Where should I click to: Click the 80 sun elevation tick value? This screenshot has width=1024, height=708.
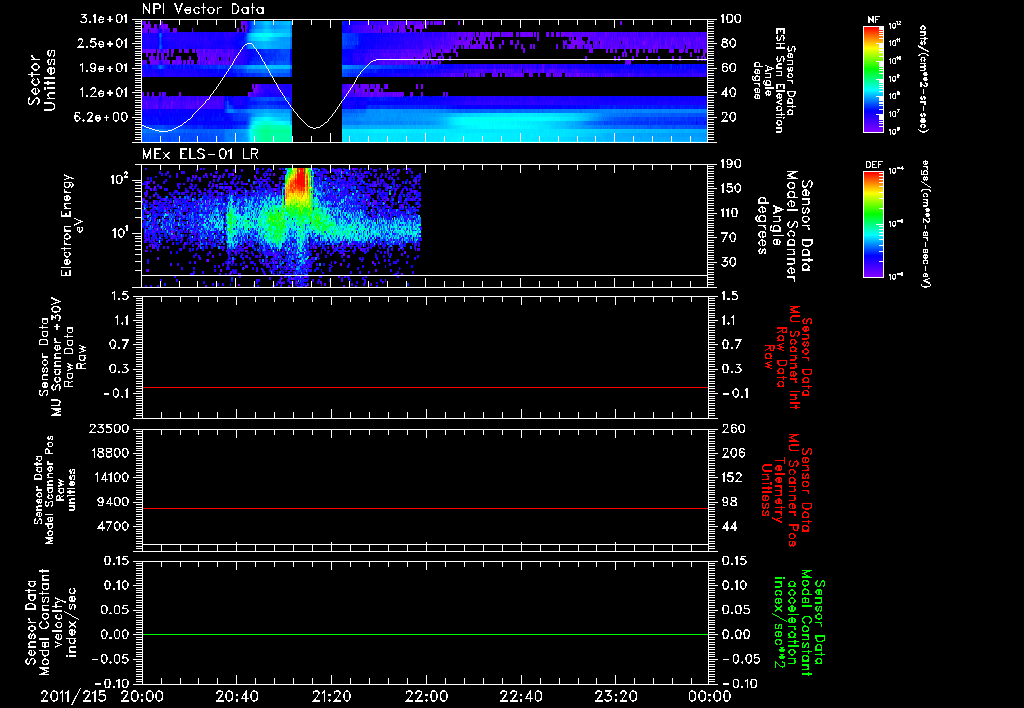point(728,43)
